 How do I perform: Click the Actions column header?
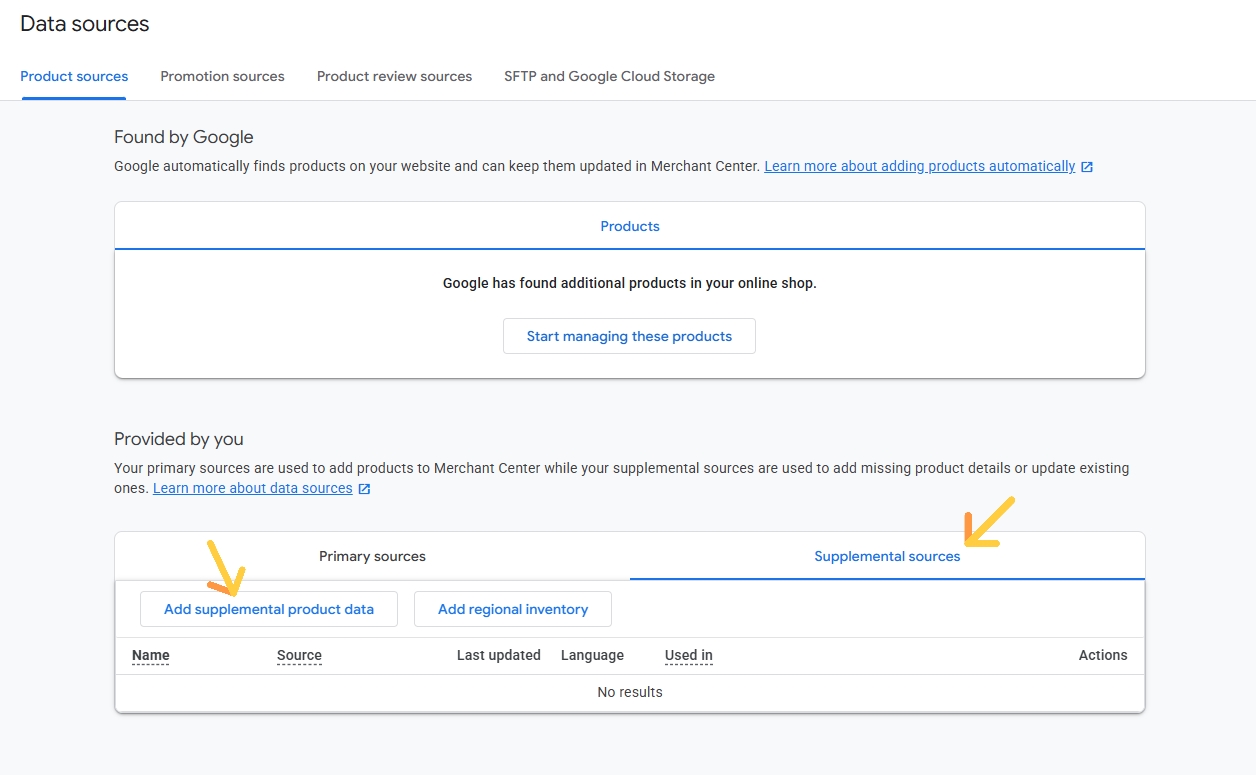click(1103, 655)
